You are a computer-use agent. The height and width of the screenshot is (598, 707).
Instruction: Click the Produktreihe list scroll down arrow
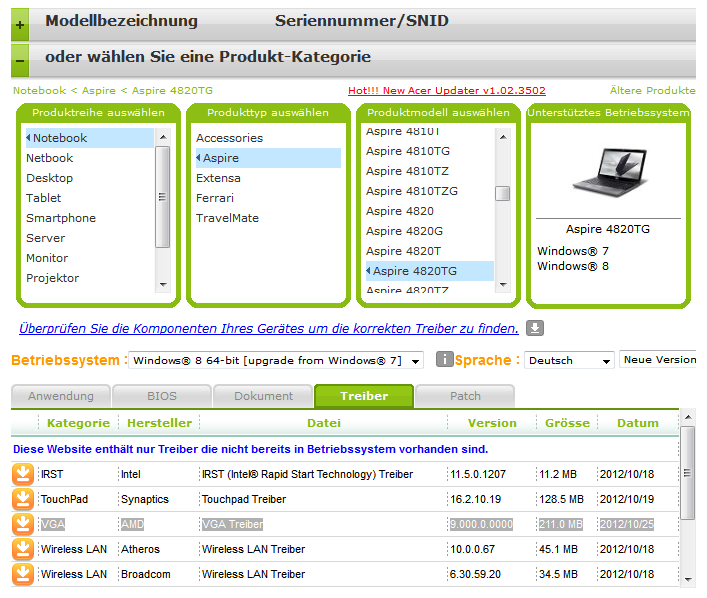(x=163, y=285)
